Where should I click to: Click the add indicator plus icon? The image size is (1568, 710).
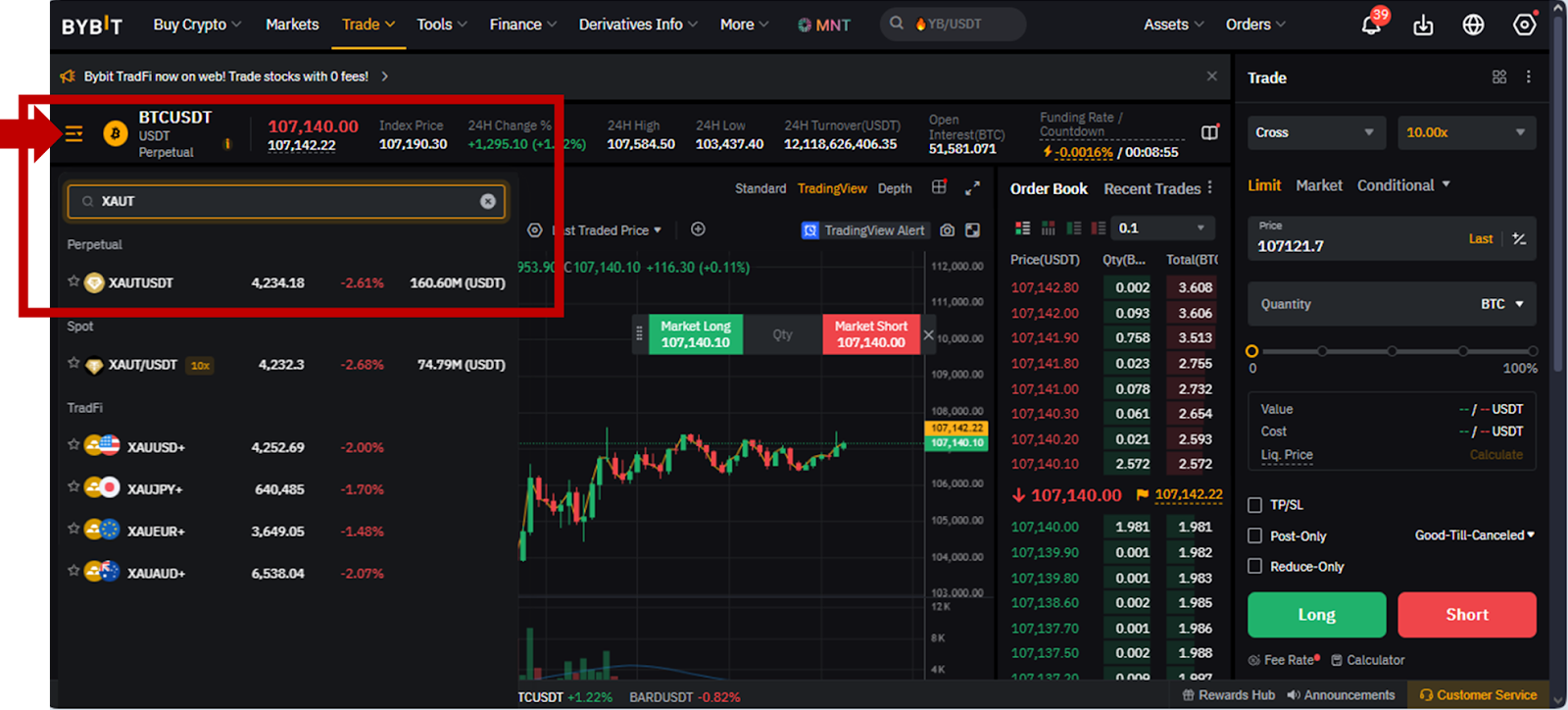click(698, 229)
